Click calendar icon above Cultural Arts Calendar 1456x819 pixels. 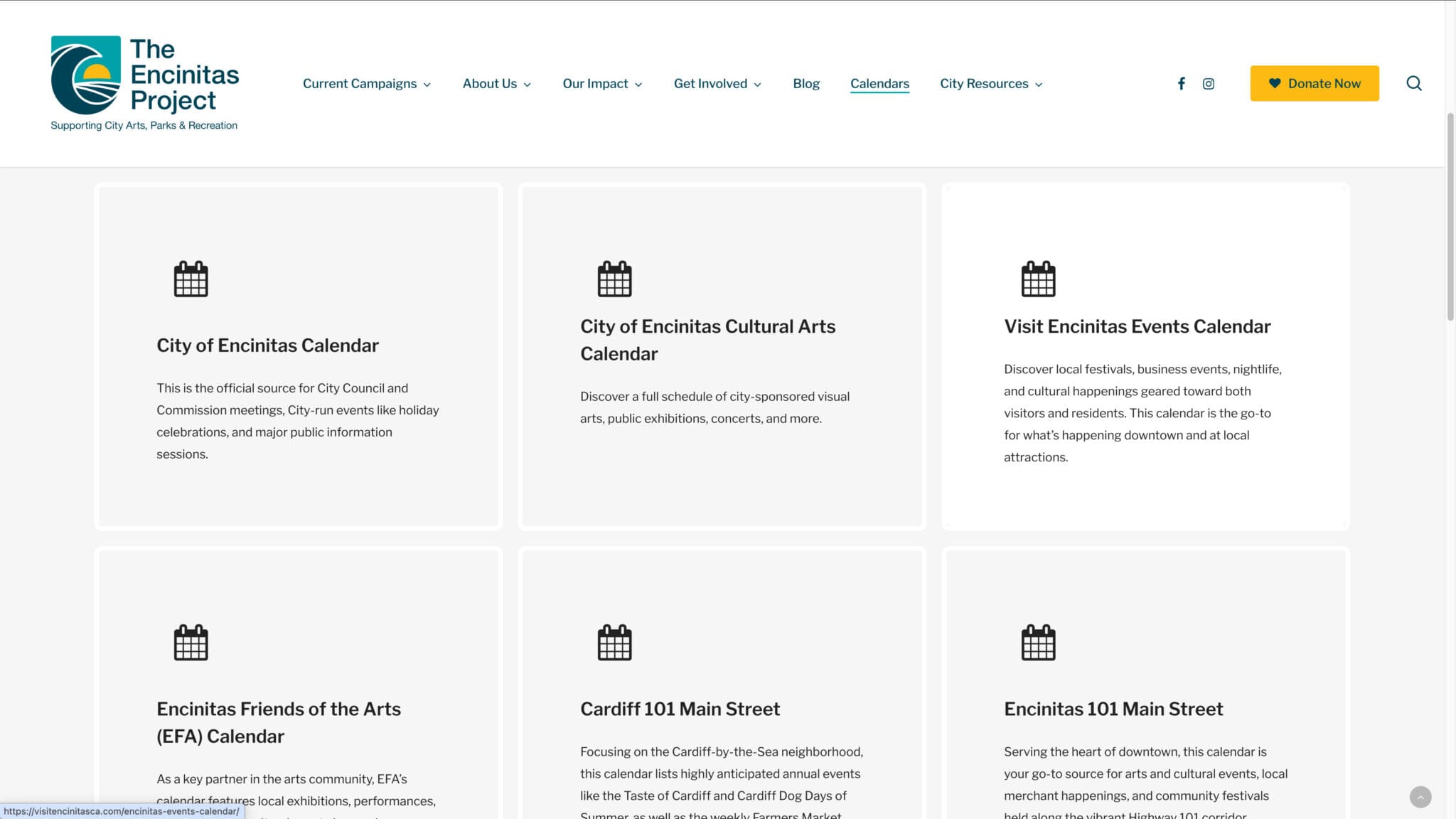click(614, 279)
